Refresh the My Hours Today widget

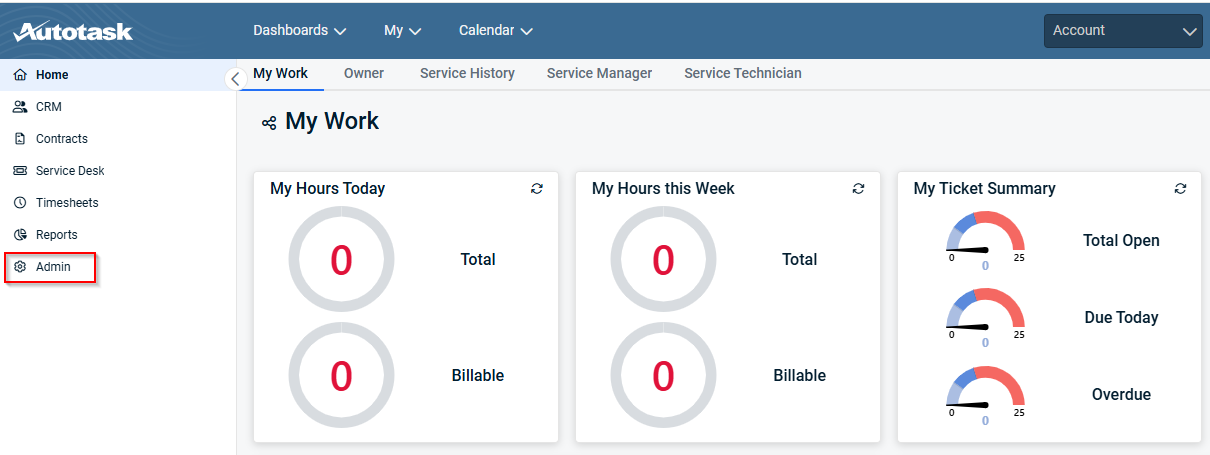[x=537, y=188]
